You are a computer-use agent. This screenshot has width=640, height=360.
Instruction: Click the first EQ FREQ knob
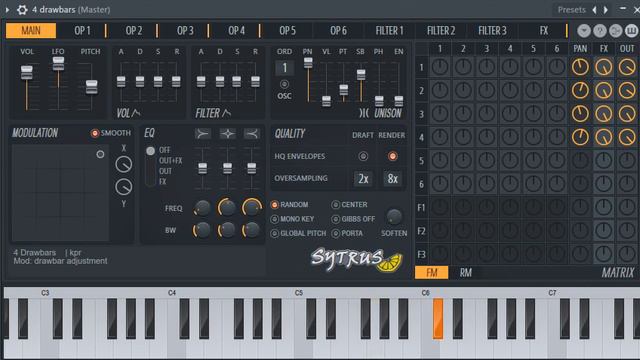pos(202,208)
